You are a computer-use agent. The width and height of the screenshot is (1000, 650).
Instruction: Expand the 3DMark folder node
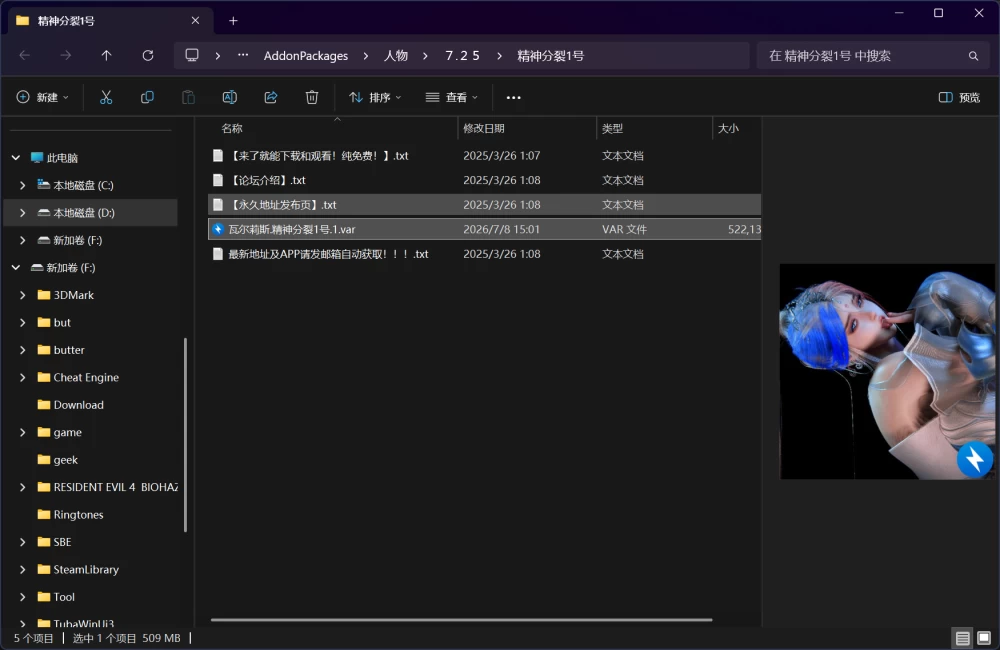[23, 295]
